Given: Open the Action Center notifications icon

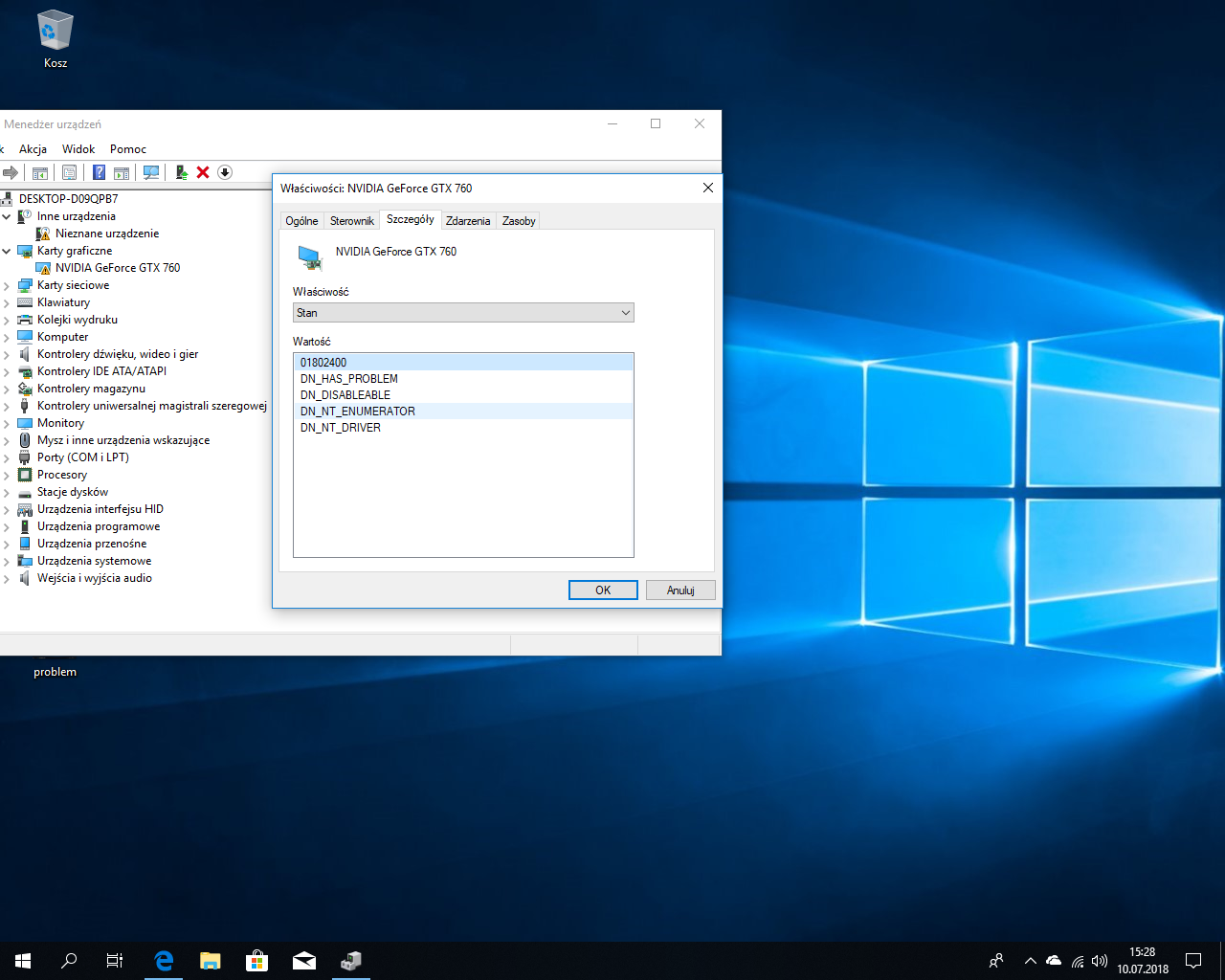Looking at the screenshot, I should pos(1193,961).
